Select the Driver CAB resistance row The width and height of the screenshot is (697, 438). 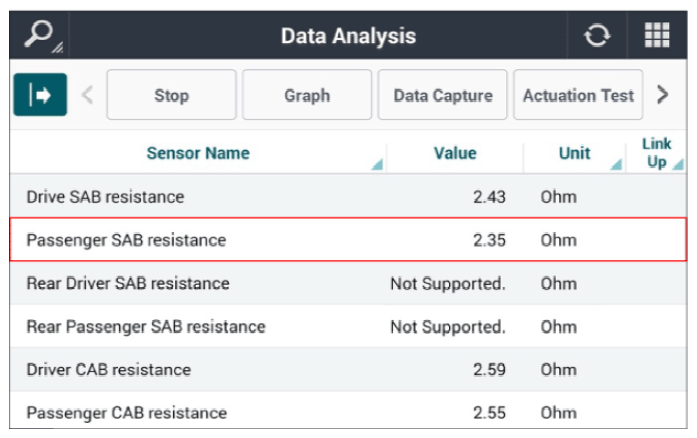coord(348,370)
